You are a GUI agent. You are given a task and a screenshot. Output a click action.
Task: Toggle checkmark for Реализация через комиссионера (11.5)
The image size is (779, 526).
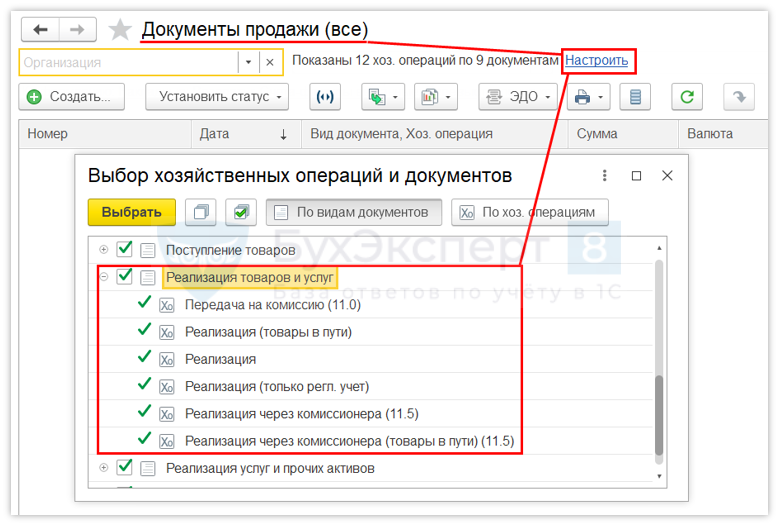tap(145, 412)
